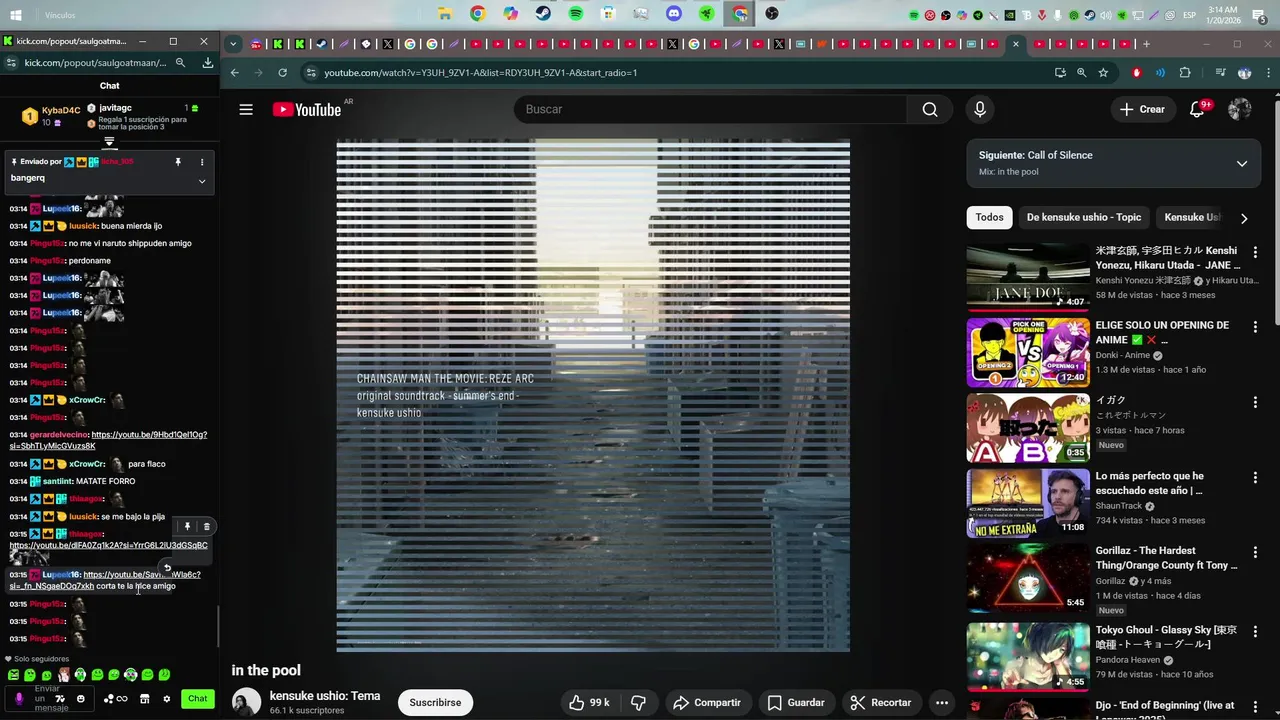
Task: Click the points infinity icon in chat
Action: coord(115,699)
